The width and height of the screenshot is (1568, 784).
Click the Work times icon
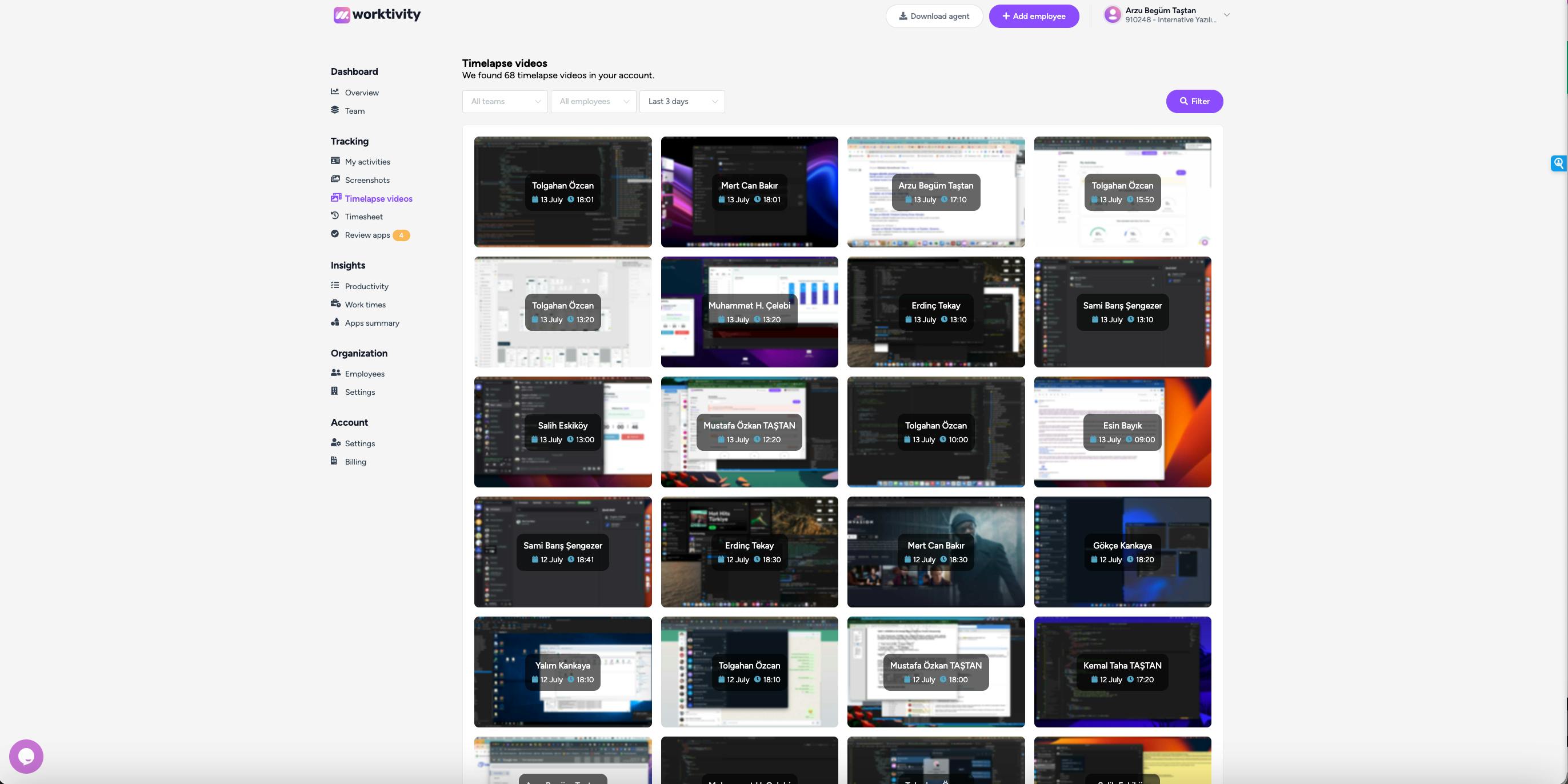click(335, 304)
